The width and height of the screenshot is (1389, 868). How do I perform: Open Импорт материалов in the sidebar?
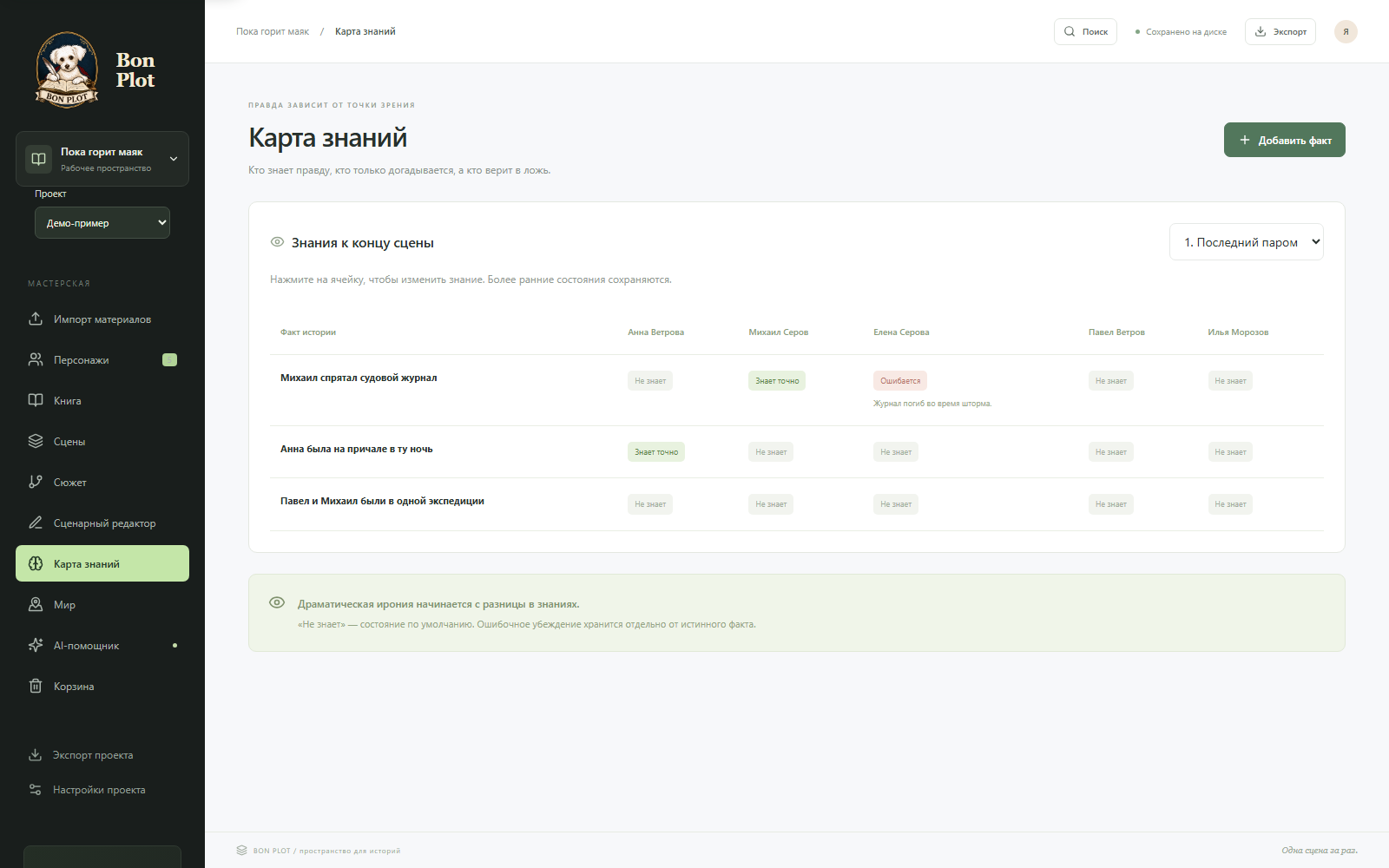(102, 319)
